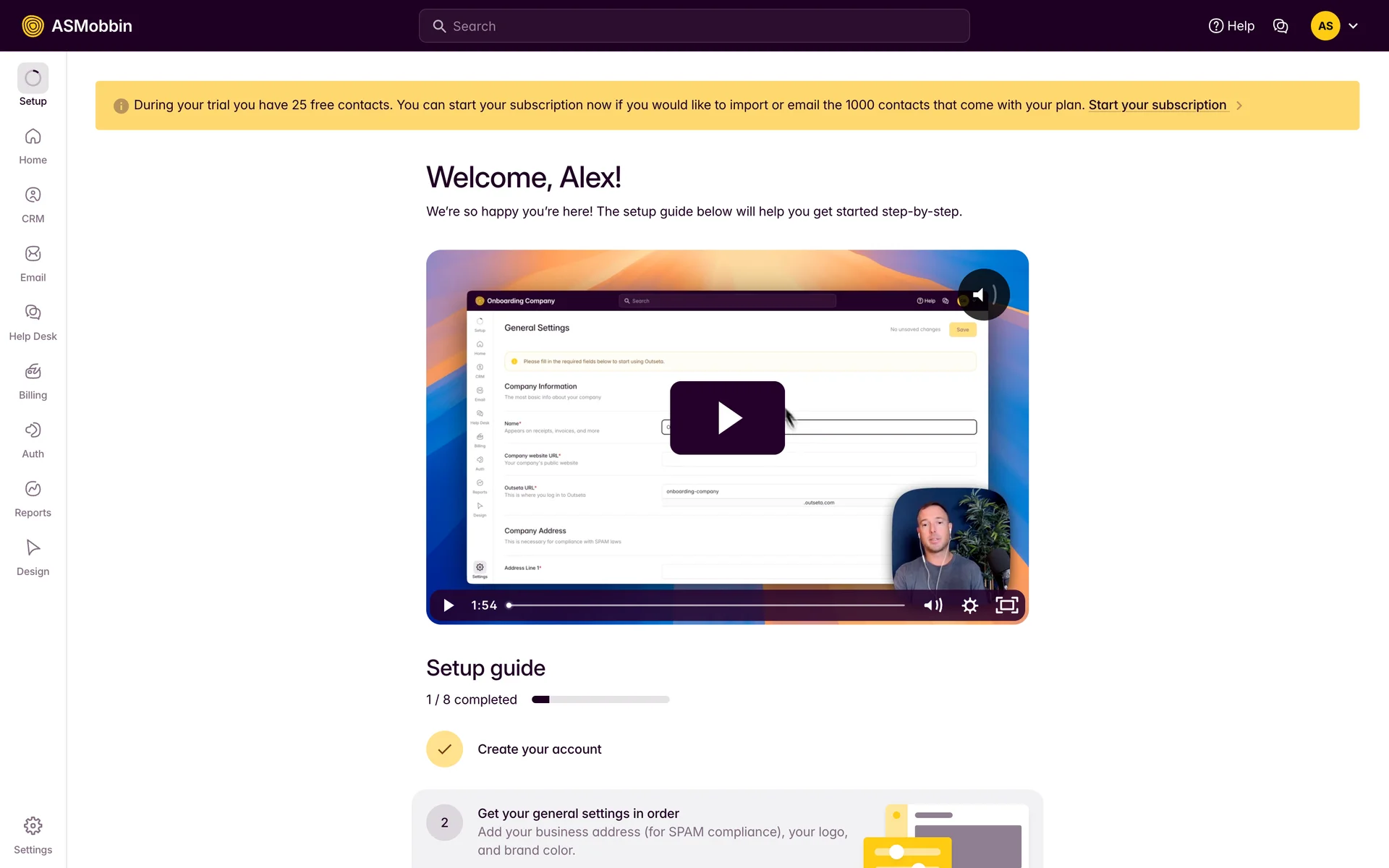Screen dimensions: 1389x868
Task: Go to the Home sidebar tab
Action: tap(33, 146)
